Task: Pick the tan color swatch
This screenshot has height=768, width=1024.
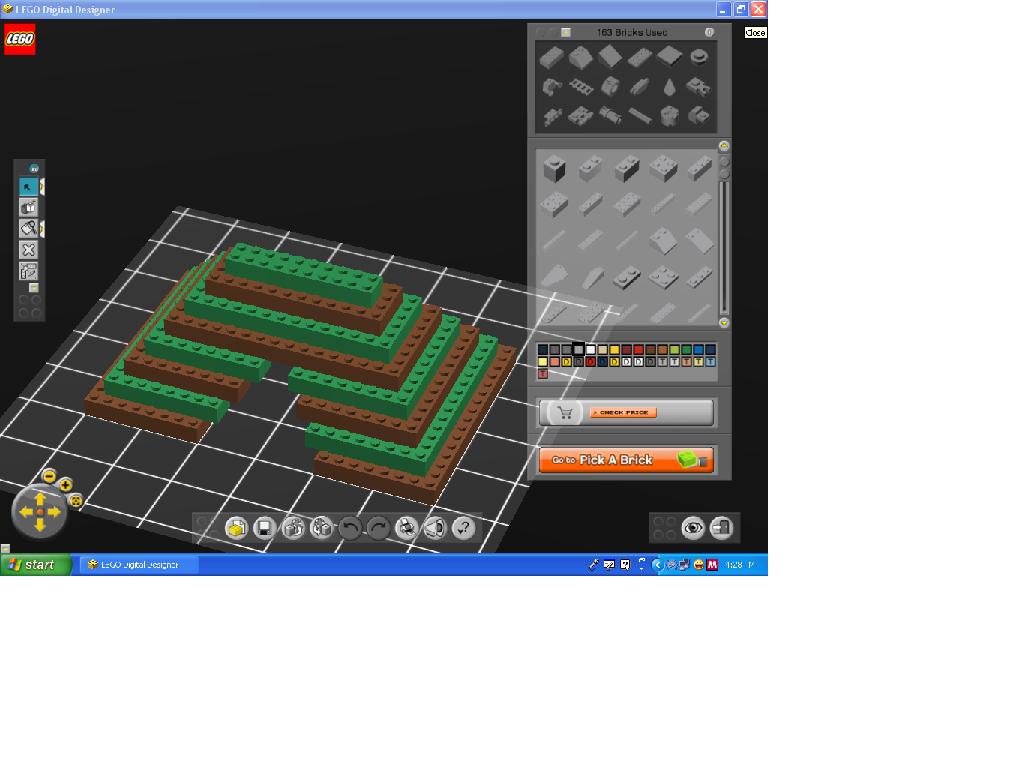Action: (603, 350)
